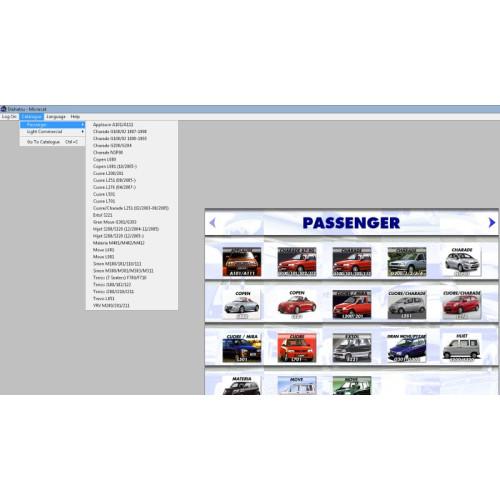The width and height of the screenshot is (500, 500).
Task: Open the silver Copen thumbnail
Action: [242, 304]
